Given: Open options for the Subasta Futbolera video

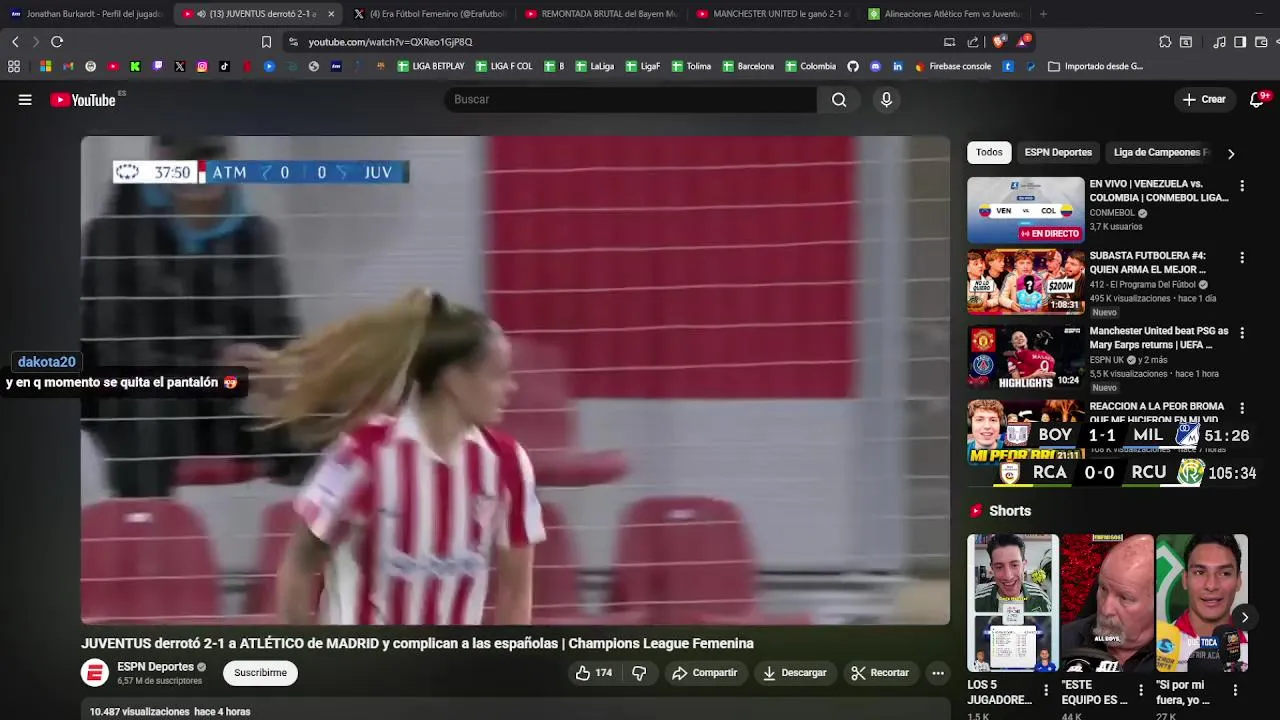Looking at the screenshot, I should click(1242, 258).
